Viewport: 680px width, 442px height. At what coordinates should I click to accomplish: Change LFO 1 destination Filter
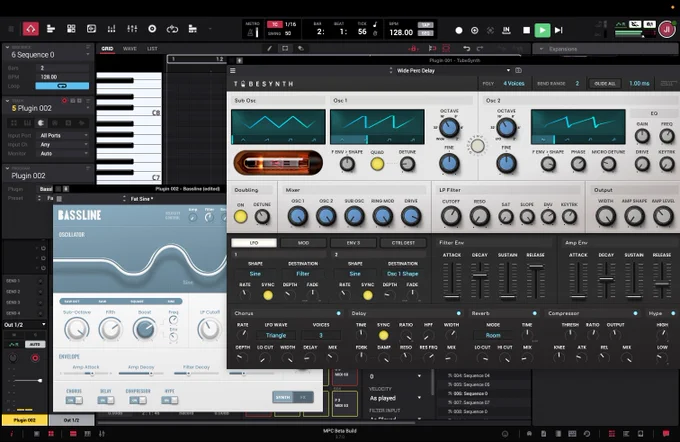click(x=303, y=274)
